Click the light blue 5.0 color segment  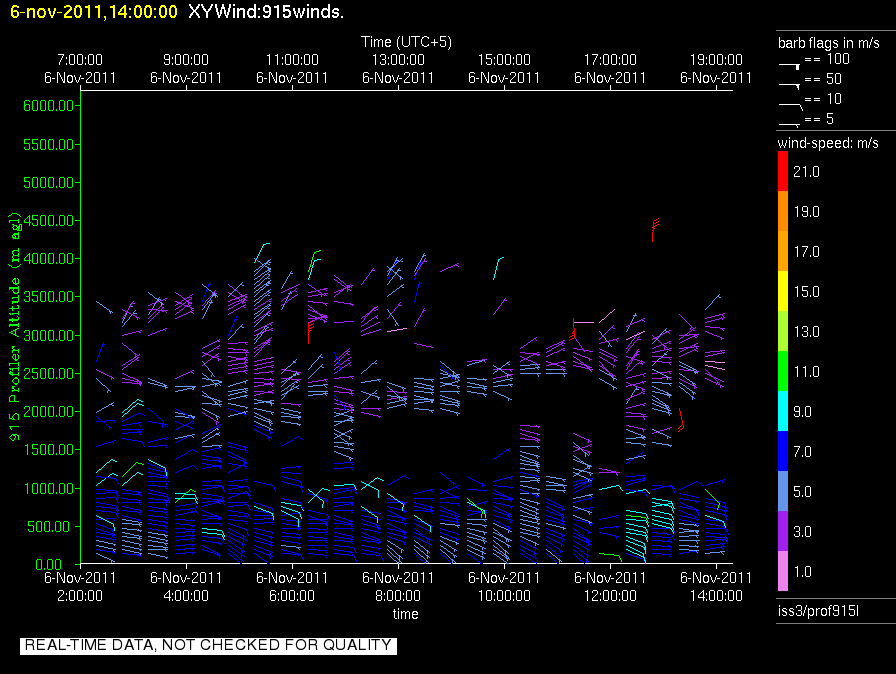pos(783,491)
